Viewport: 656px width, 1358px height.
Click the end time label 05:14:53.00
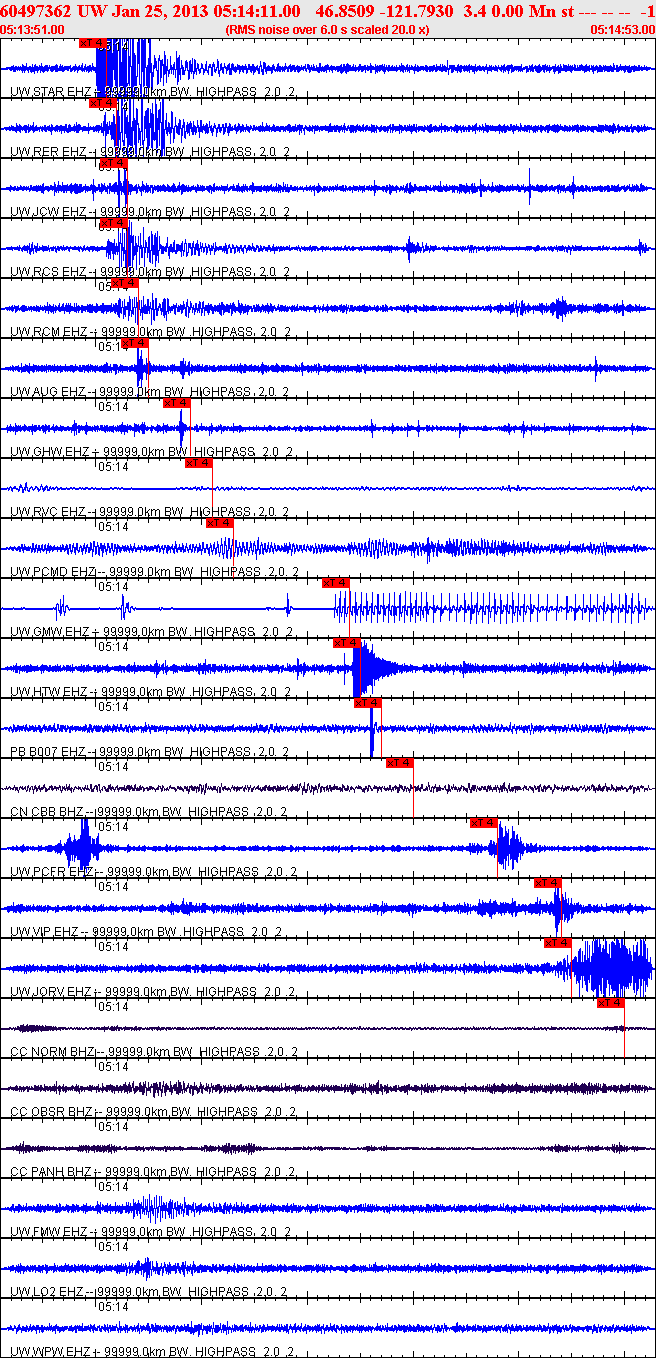coord(621,29)
